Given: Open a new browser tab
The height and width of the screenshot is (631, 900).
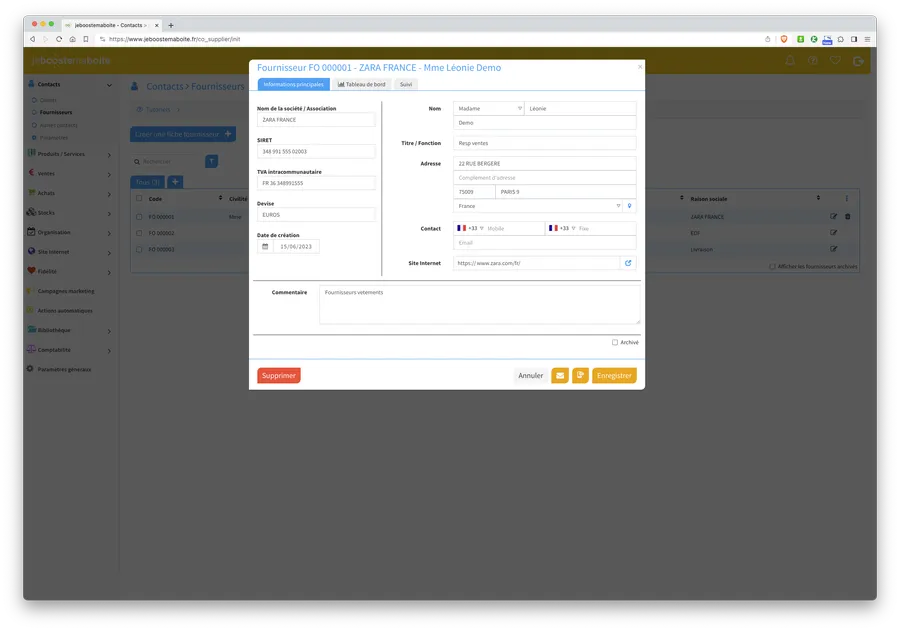Looking at the screenshot, I should coord(170,25).
